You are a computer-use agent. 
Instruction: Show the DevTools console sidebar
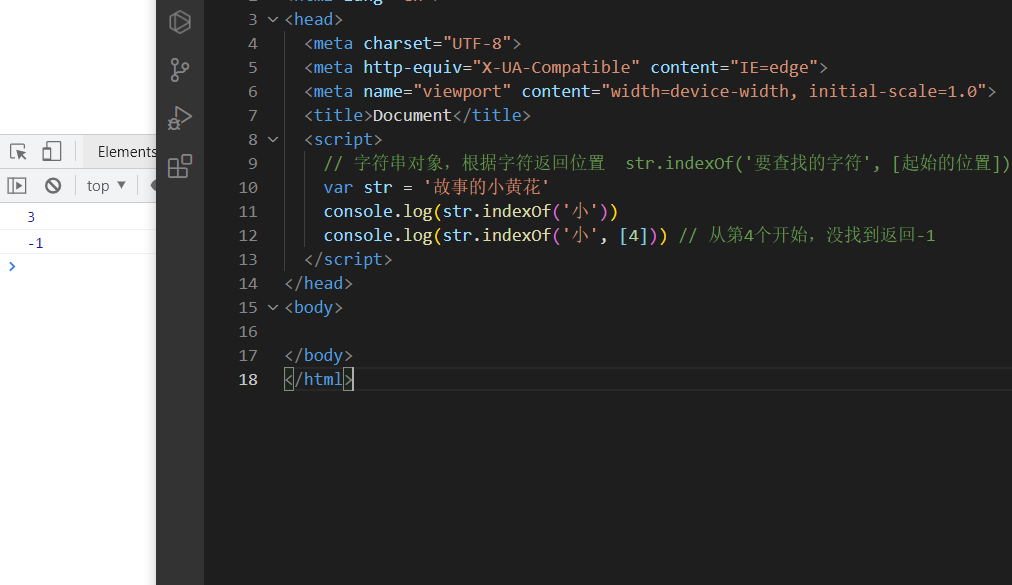click(x=17, y=186)
